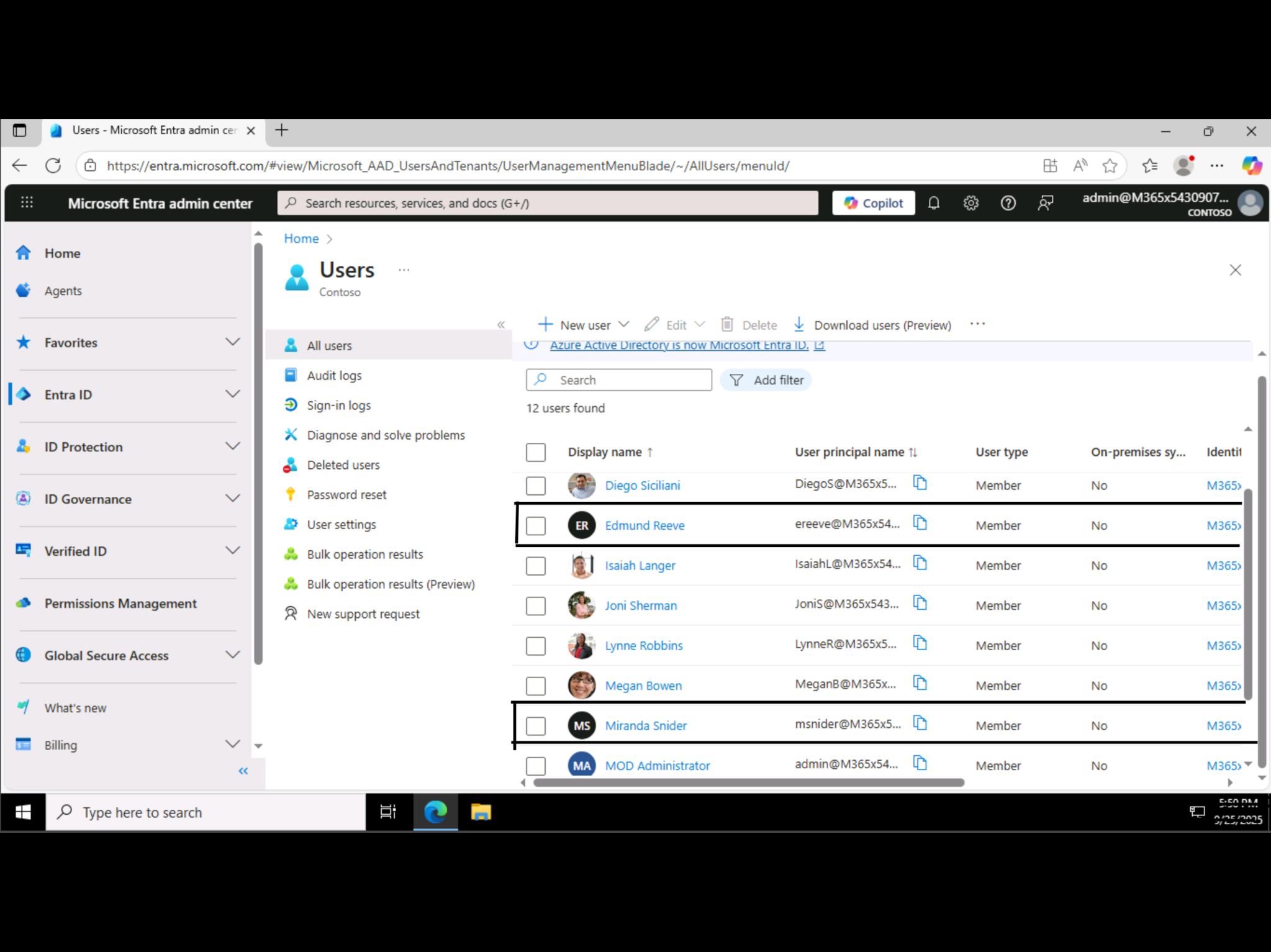Open Deleted users page

343,465
